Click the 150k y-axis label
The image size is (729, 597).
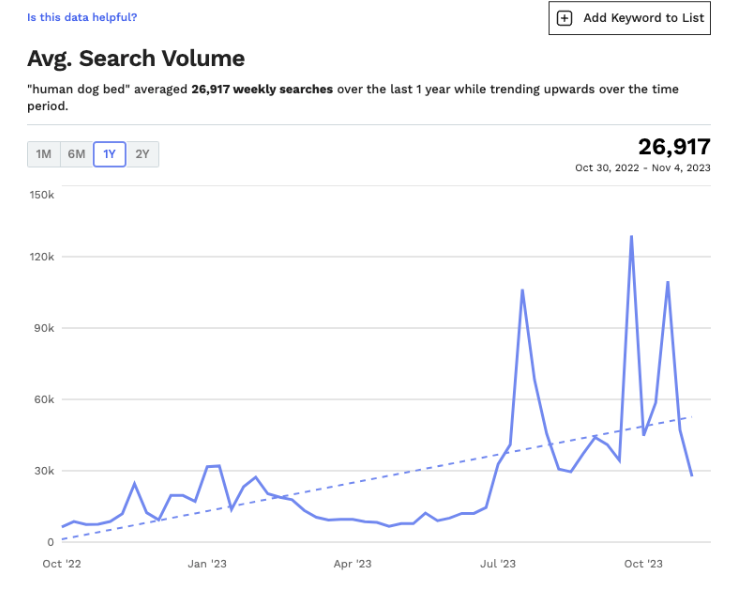42,193
